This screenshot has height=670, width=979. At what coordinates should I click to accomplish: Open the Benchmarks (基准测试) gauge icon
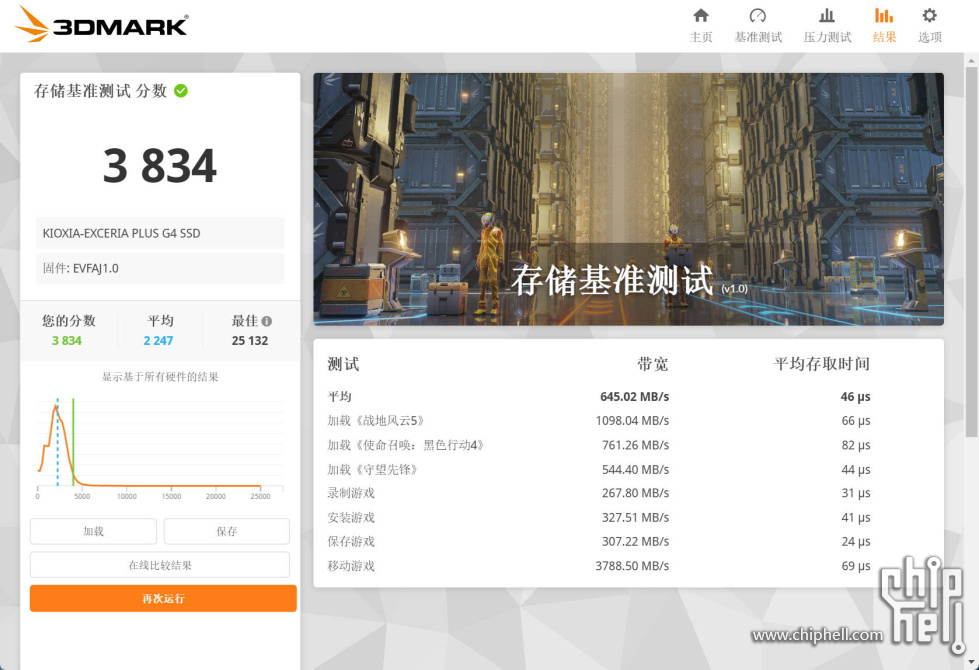(x=758, y=16)
